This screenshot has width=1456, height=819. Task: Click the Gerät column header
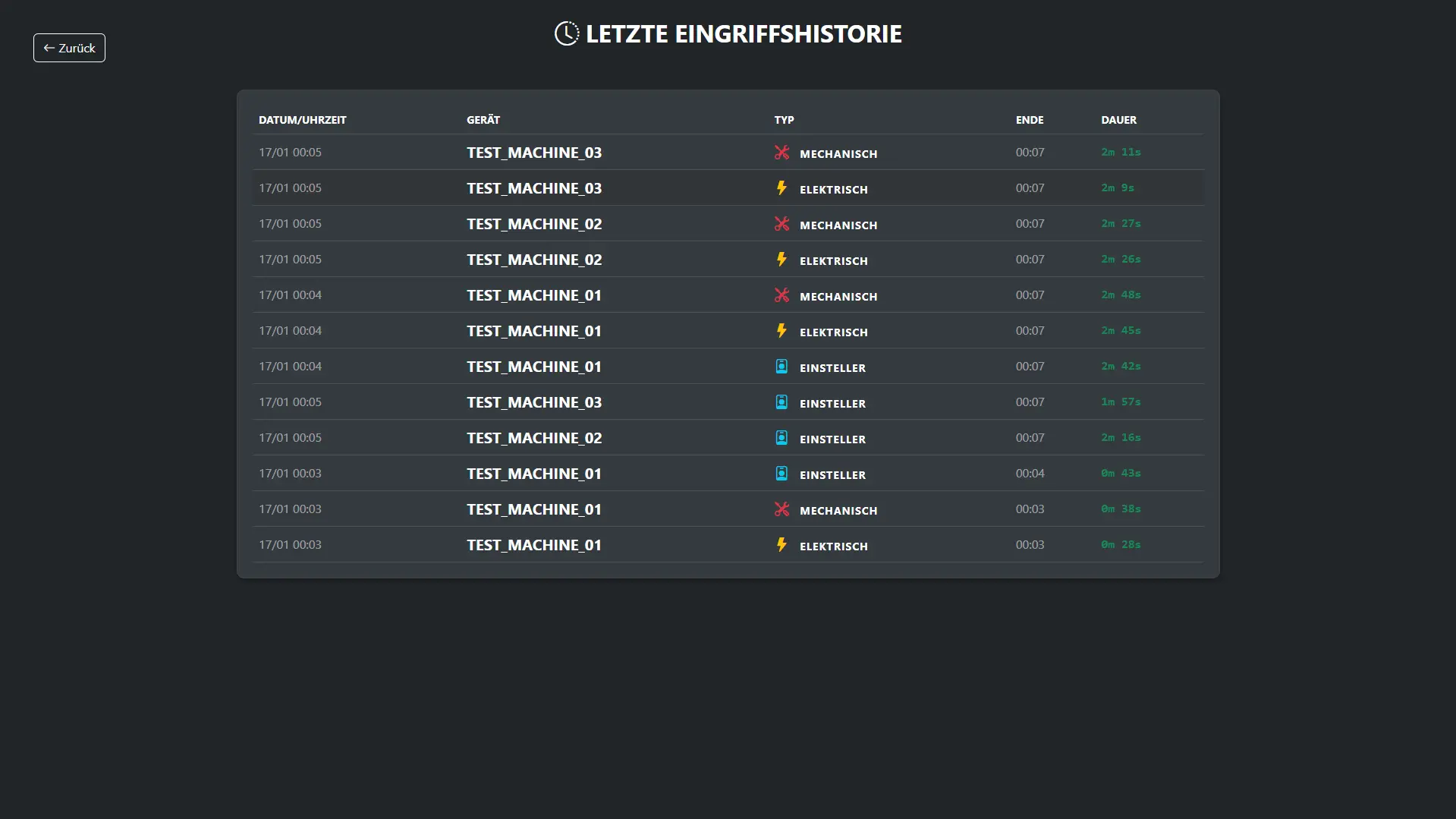tap(483, 120)
